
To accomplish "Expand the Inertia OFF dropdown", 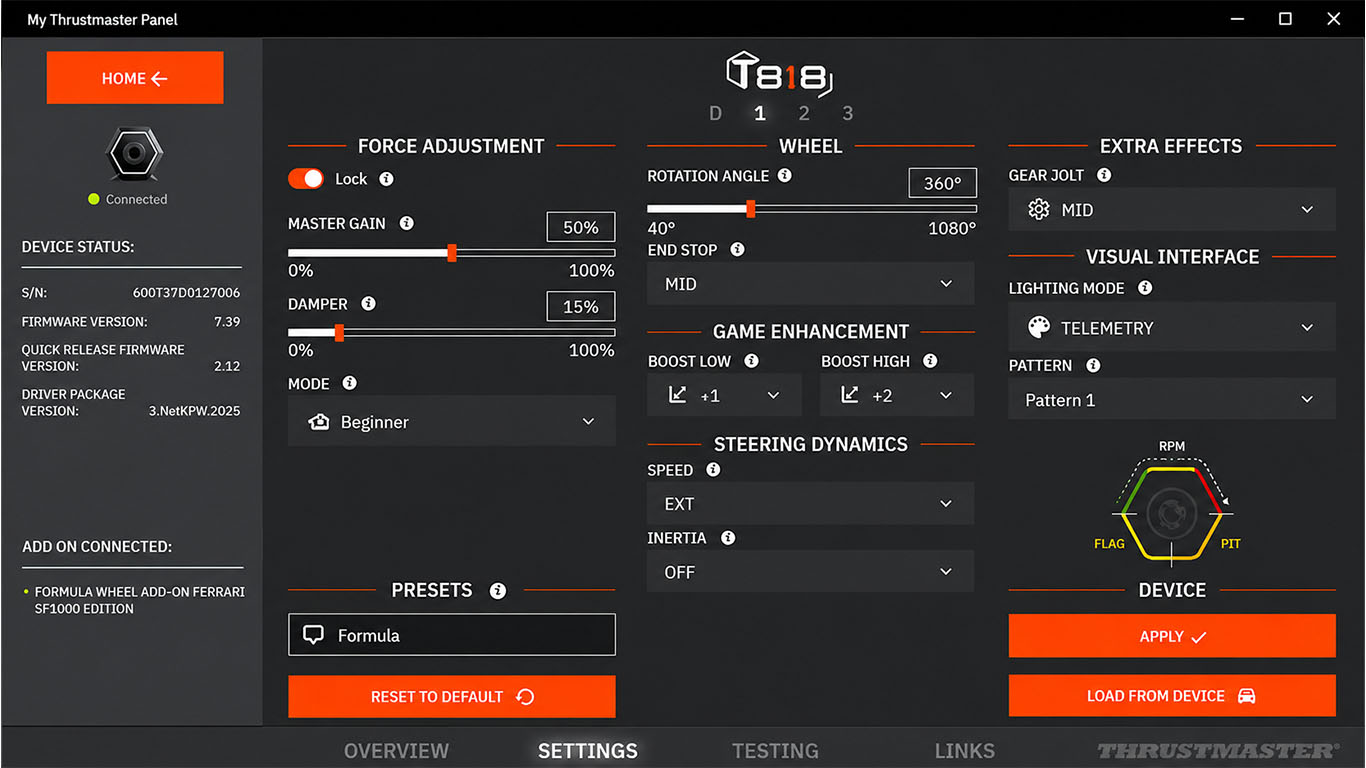I will tap(811, 572).
